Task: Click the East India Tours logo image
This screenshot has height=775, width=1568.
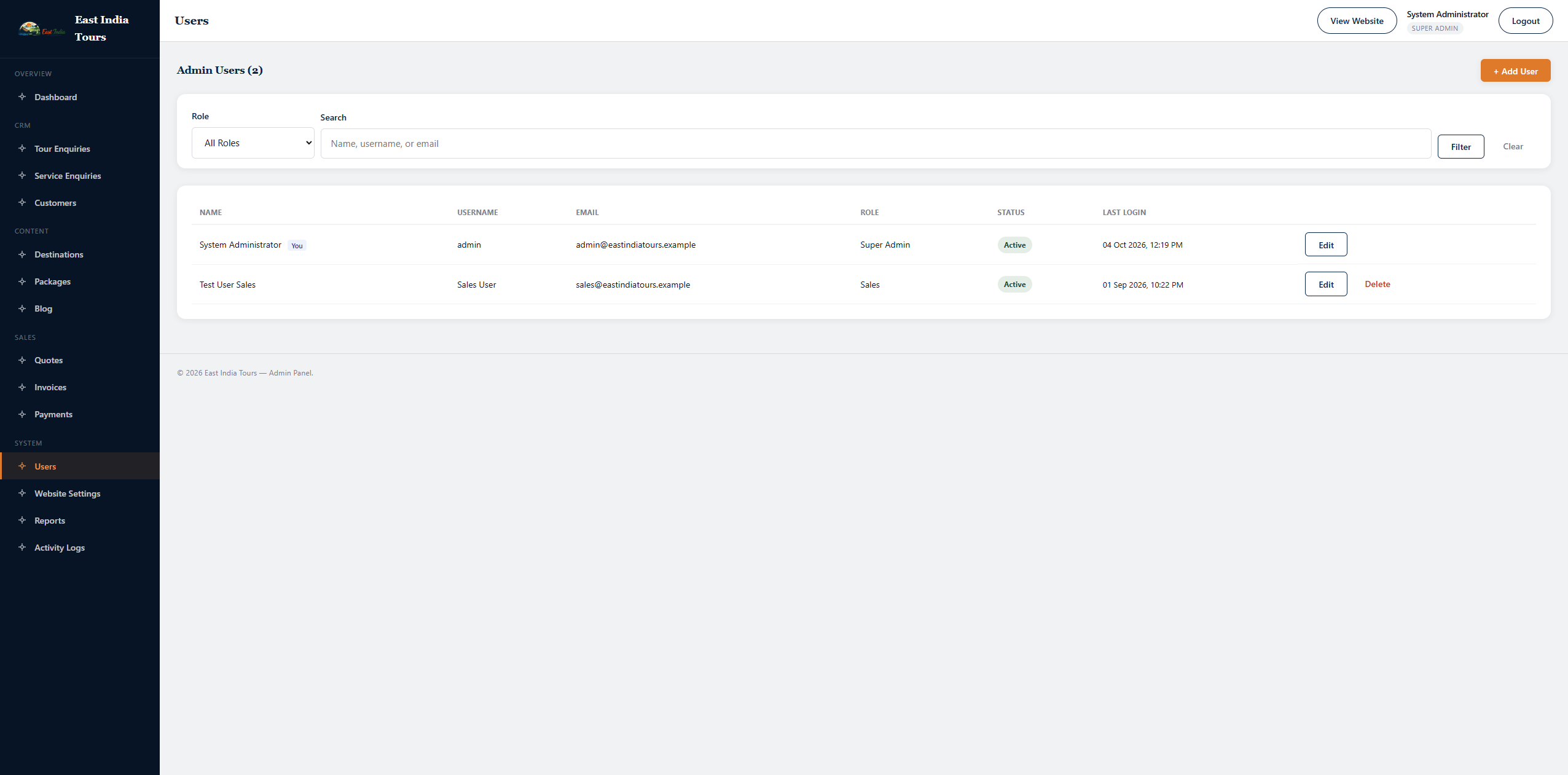Action: [42, 28]
